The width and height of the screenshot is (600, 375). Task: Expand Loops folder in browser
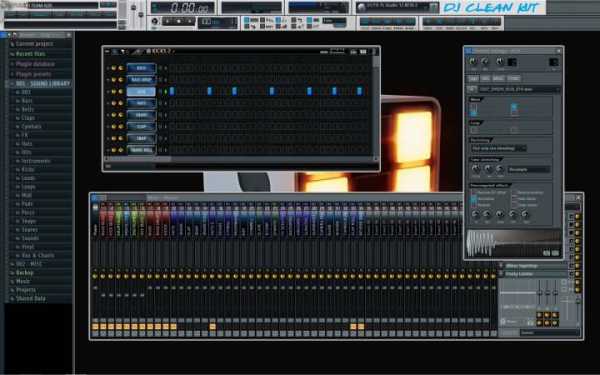(x=28, y=187)
